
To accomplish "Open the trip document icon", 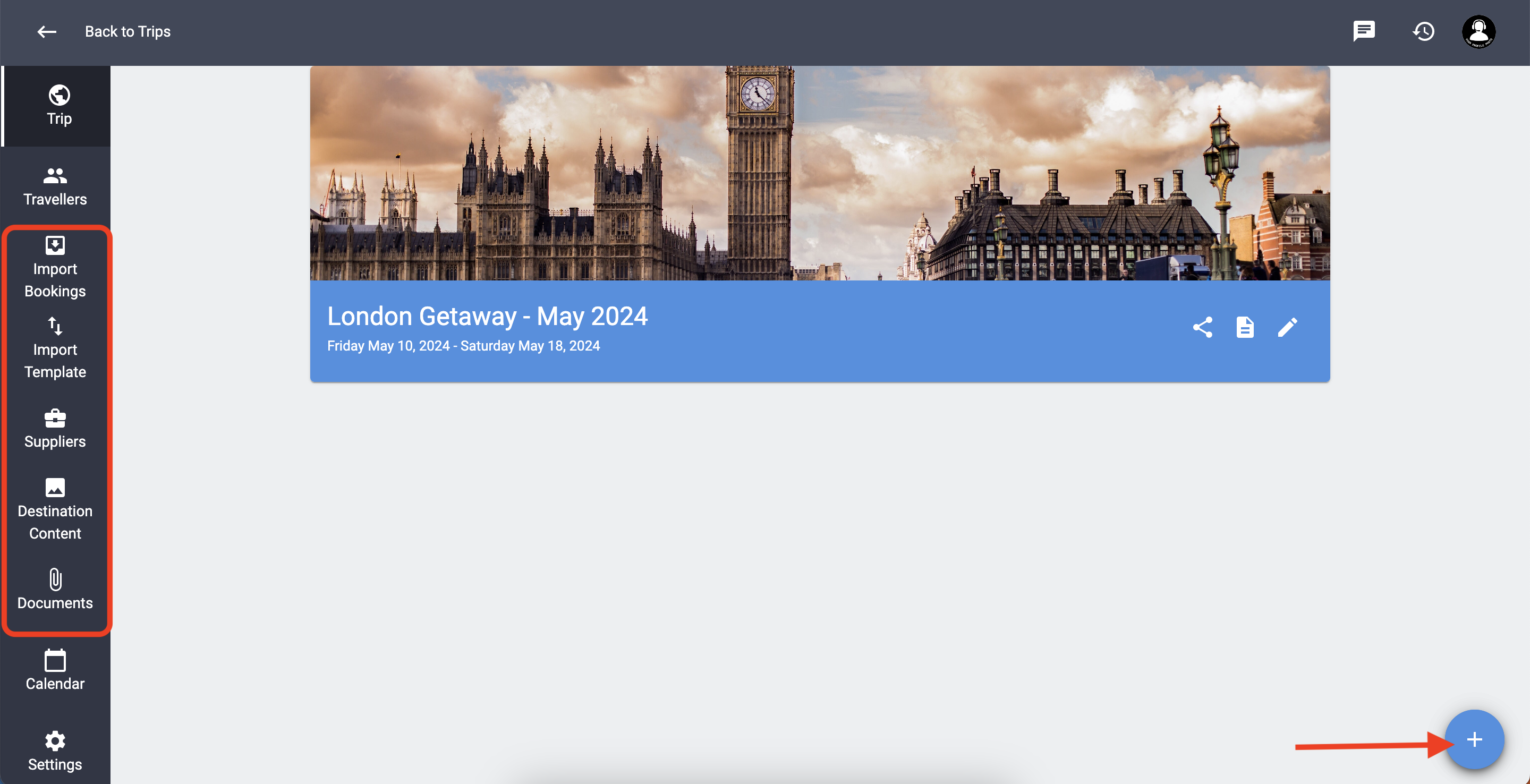I will [1245, 327].
